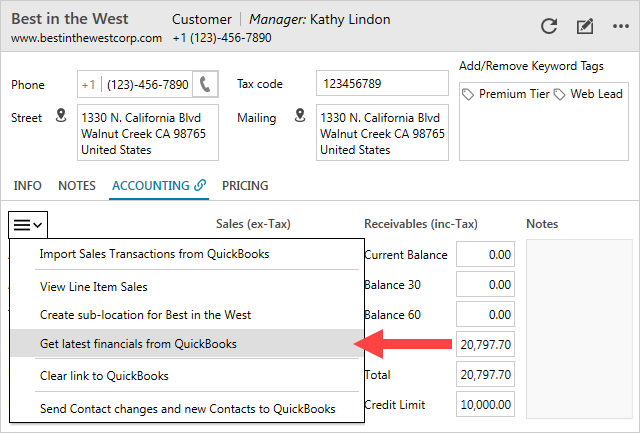Open the www.bestinthewestcorp.com website link
This screenshot has width=640, height=433.
86,38
